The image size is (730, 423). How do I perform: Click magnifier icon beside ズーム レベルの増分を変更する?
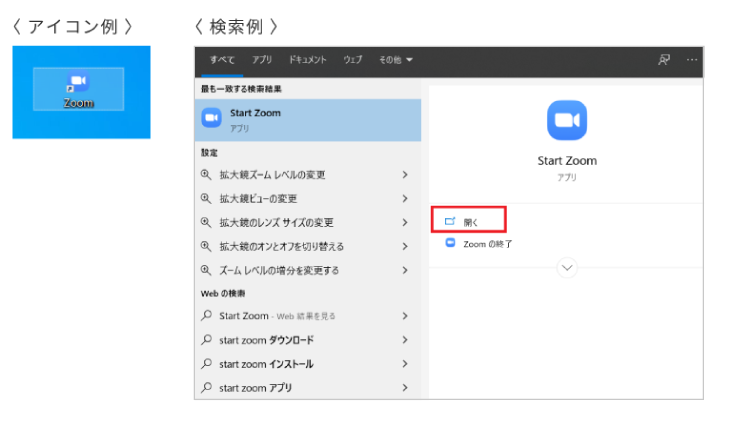tap(206, 270)
